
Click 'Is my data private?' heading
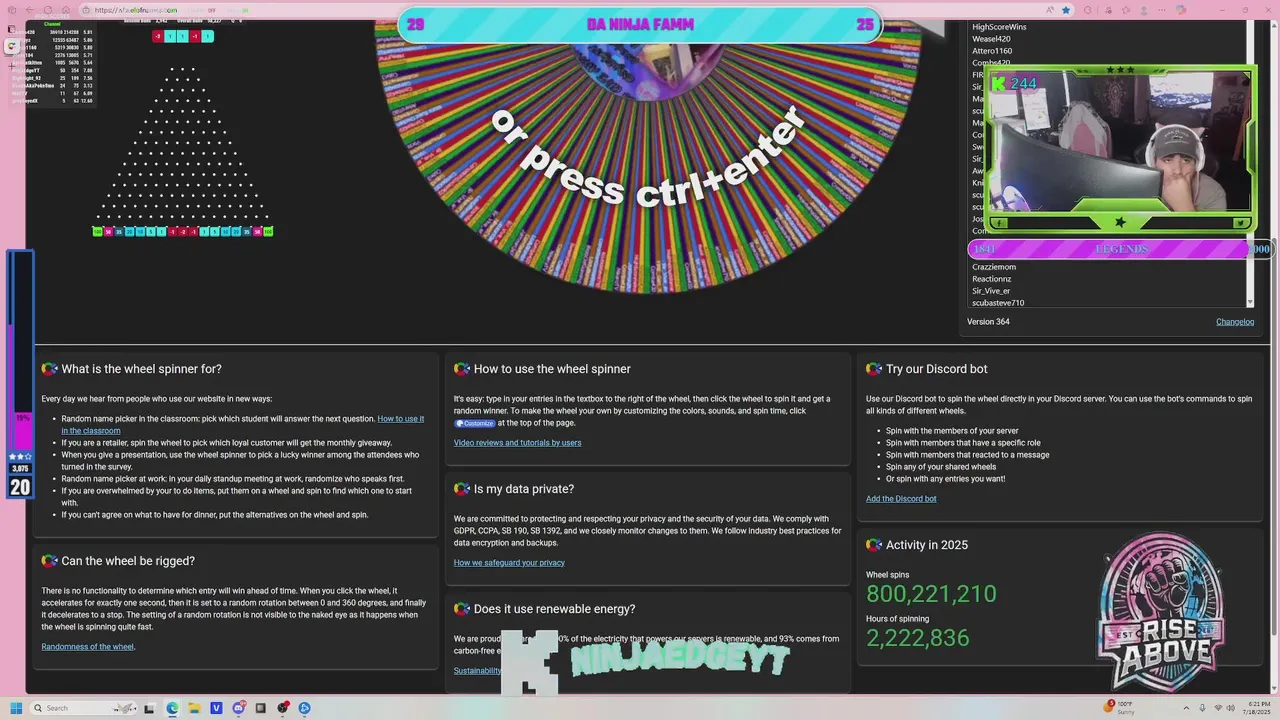coord(524,489)
